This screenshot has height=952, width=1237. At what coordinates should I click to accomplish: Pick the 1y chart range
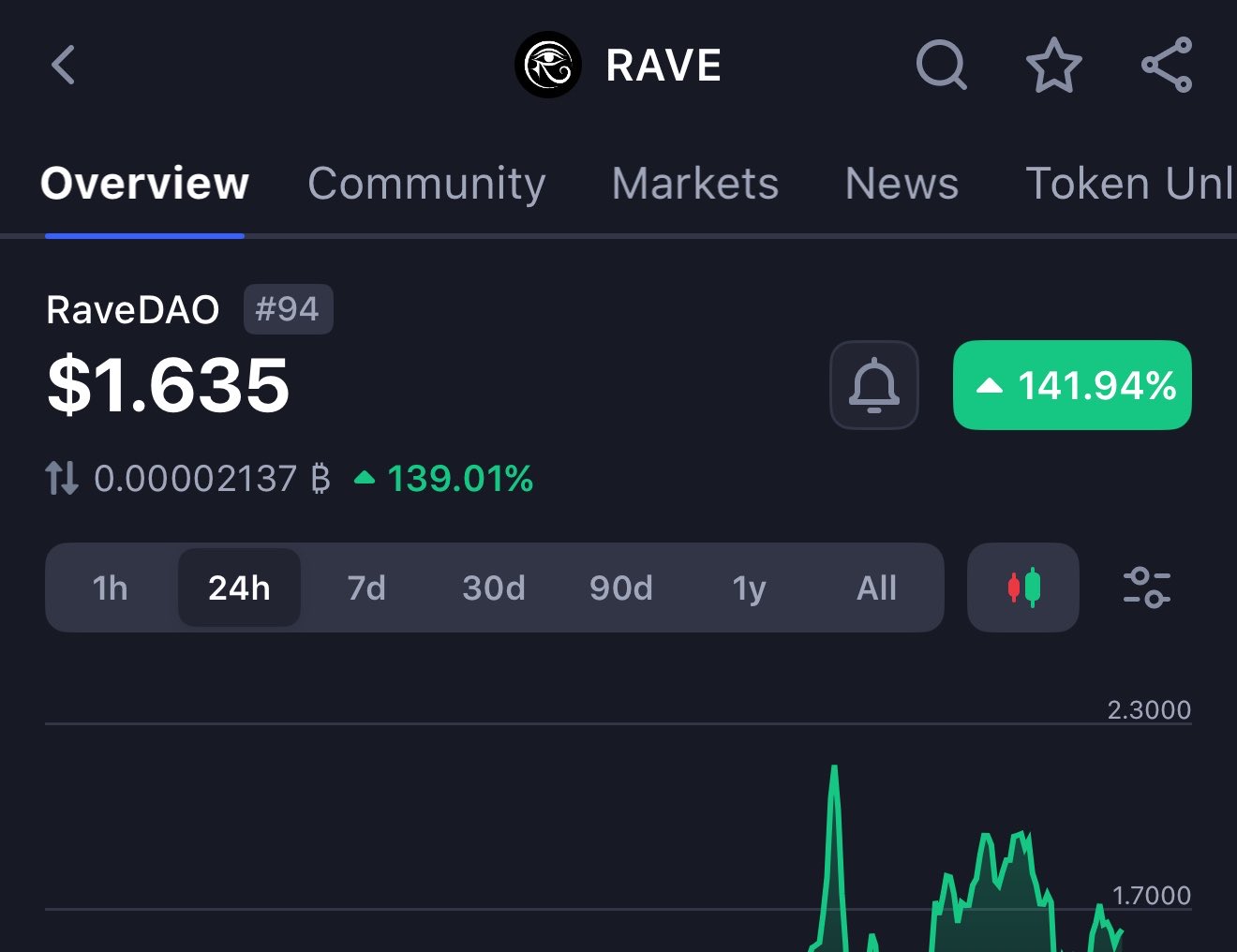(x=749, y=588)
